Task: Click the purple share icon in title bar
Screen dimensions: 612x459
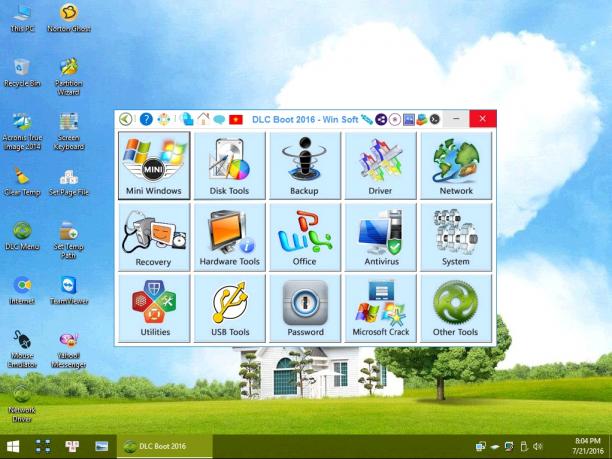Action: pos(381,119)
